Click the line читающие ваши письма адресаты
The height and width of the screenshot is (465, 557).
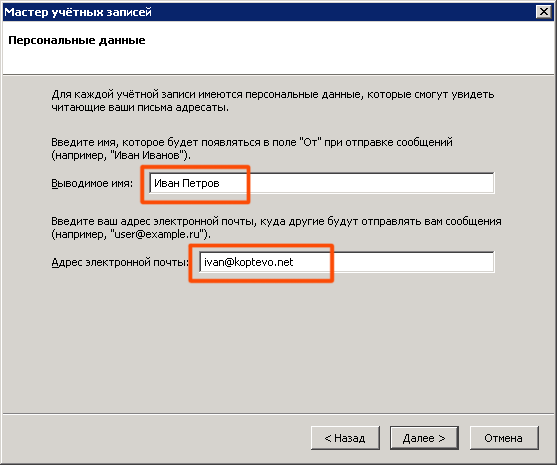140,107
